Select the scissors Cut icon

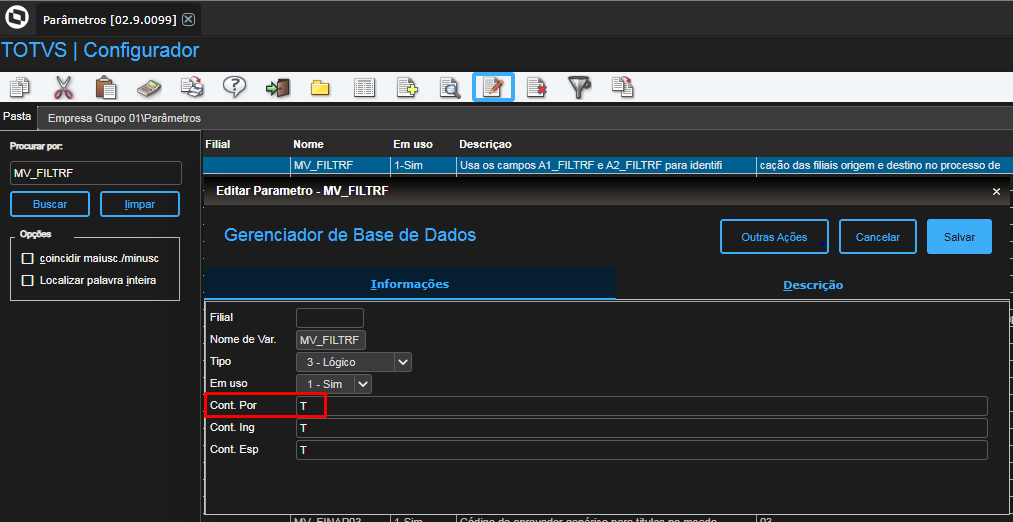(63, 87)
